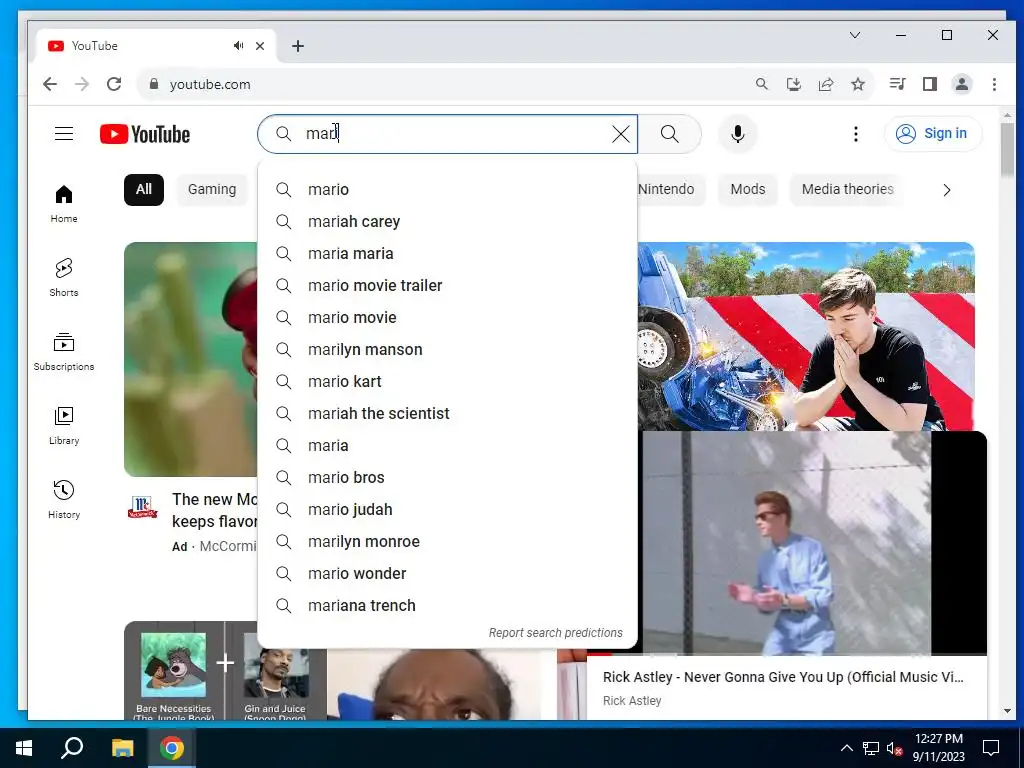This screenshot has width=1024, height=768.
Task: Choose the 'mario movie' suggestion
Action: (447, 317)
